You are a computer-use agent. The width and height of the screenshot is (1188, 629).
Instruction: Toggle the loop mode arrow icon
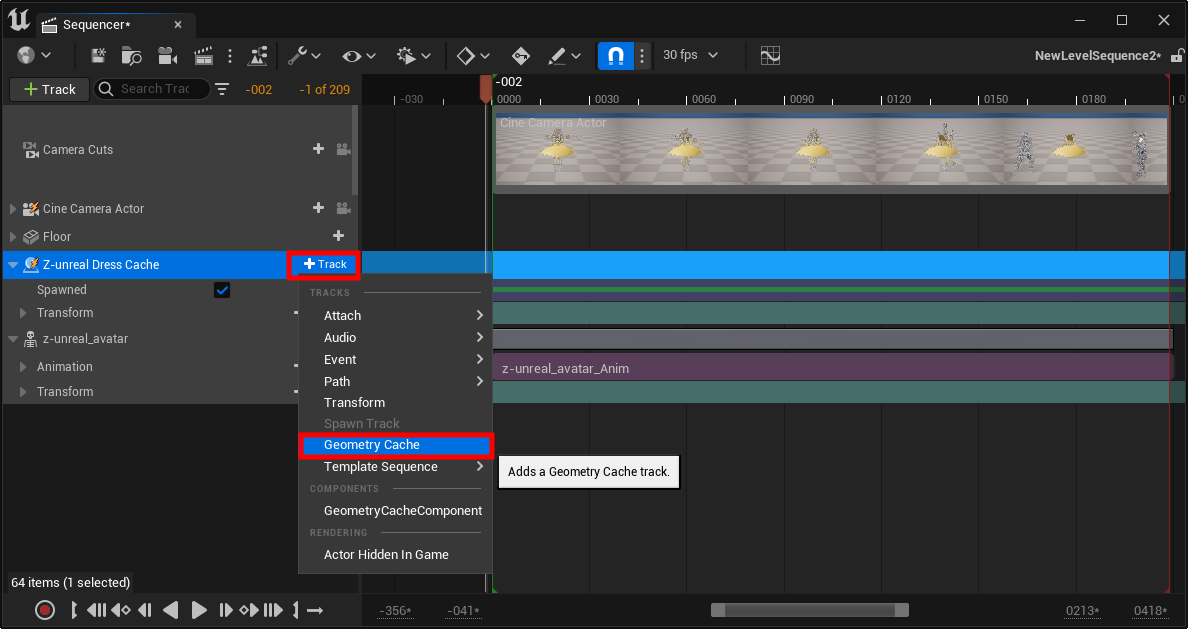[315, 610]
